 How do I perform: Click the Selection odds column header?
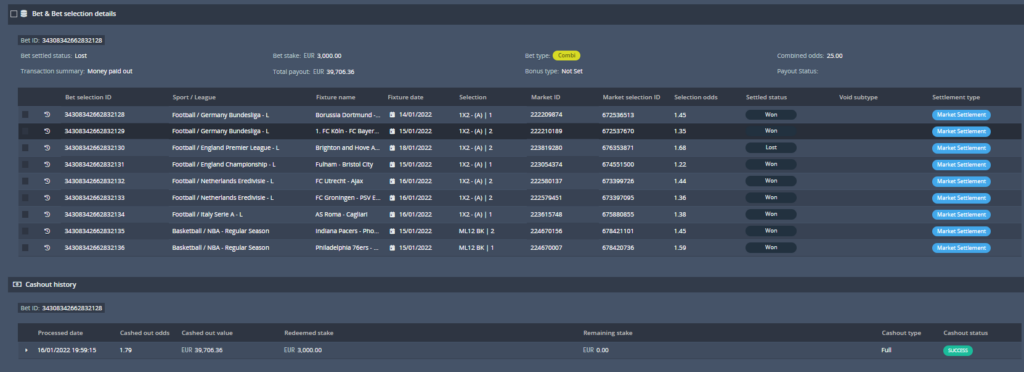[696, 97]
